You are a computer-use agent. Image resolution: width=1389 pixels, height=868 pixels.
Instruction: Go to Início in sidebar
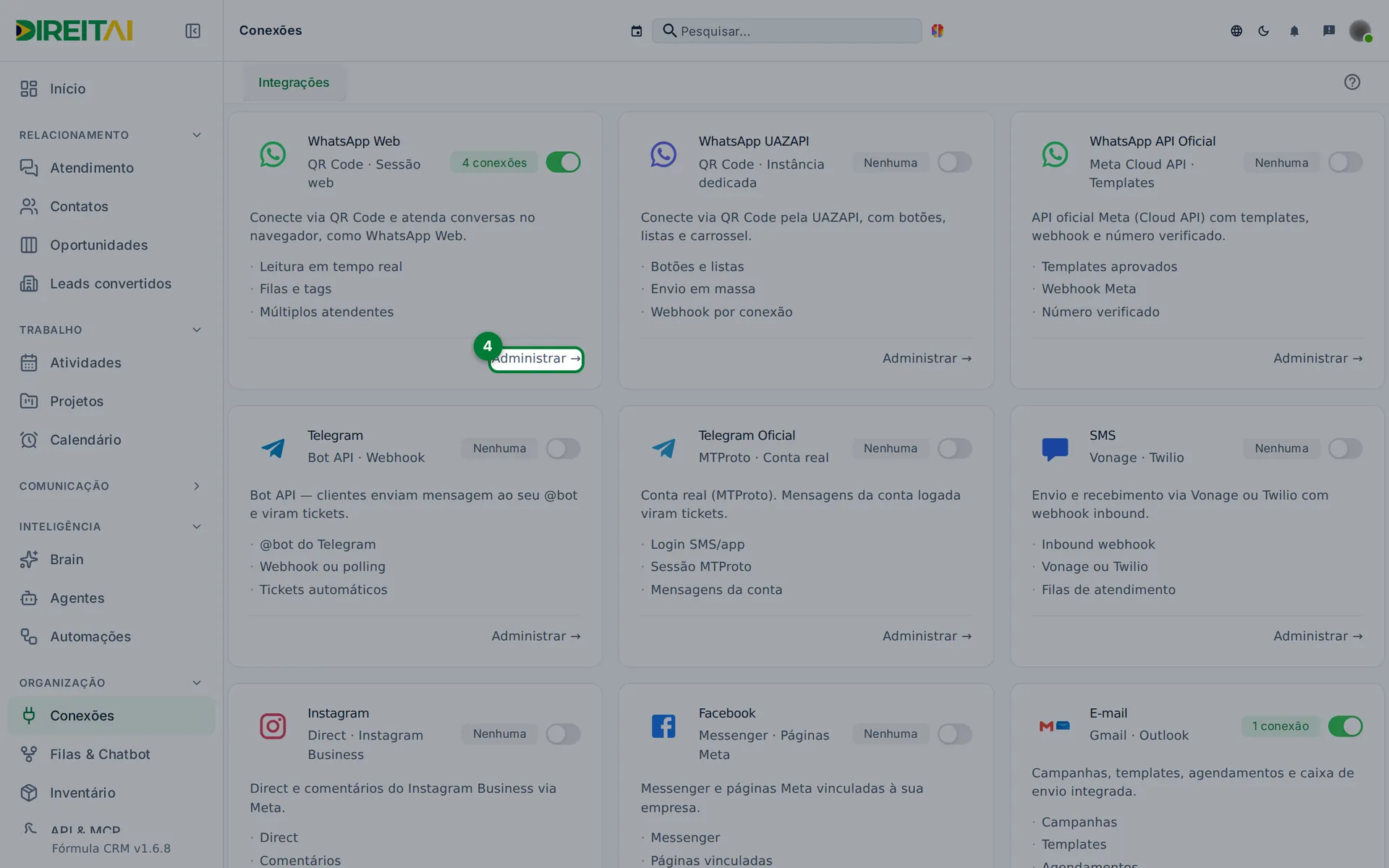(111, 88)
